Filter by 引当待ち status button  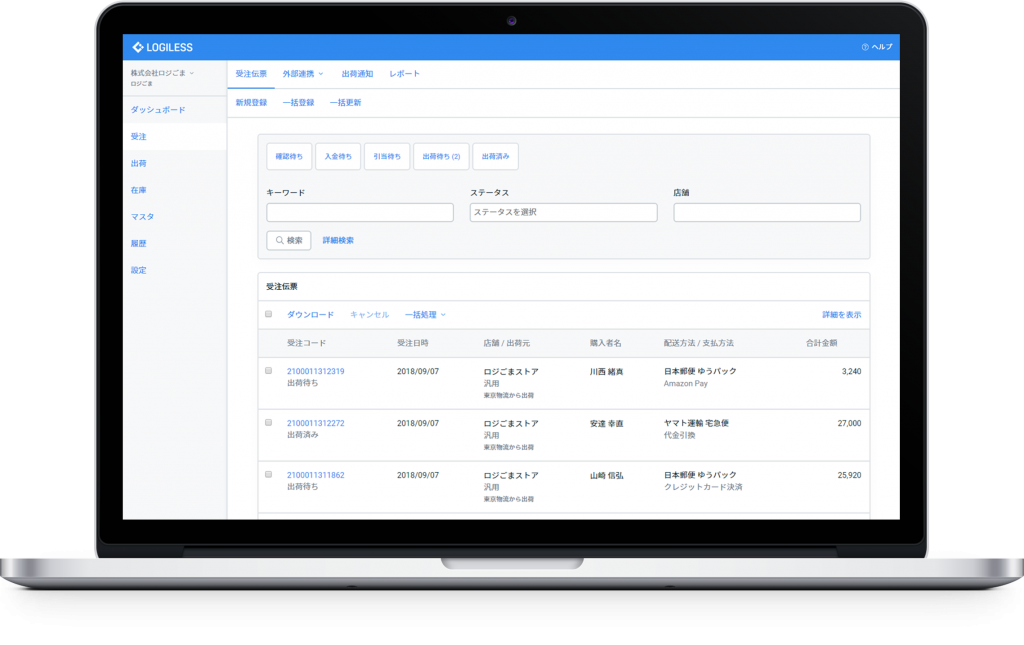pyautogui.click(x=387, y=157)
